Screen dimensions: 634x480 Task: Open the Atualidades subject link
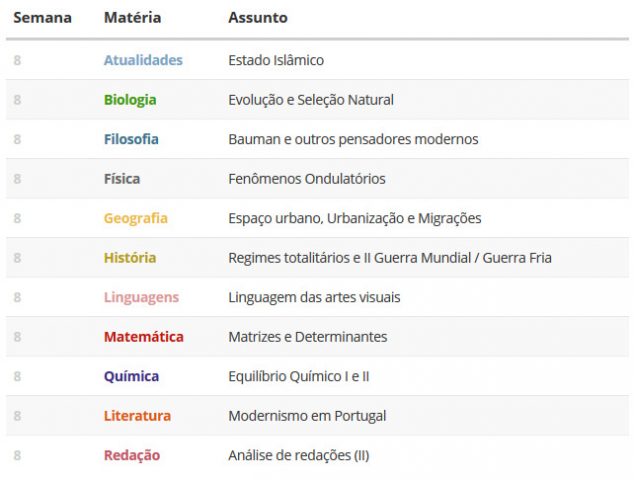(143, 60)
